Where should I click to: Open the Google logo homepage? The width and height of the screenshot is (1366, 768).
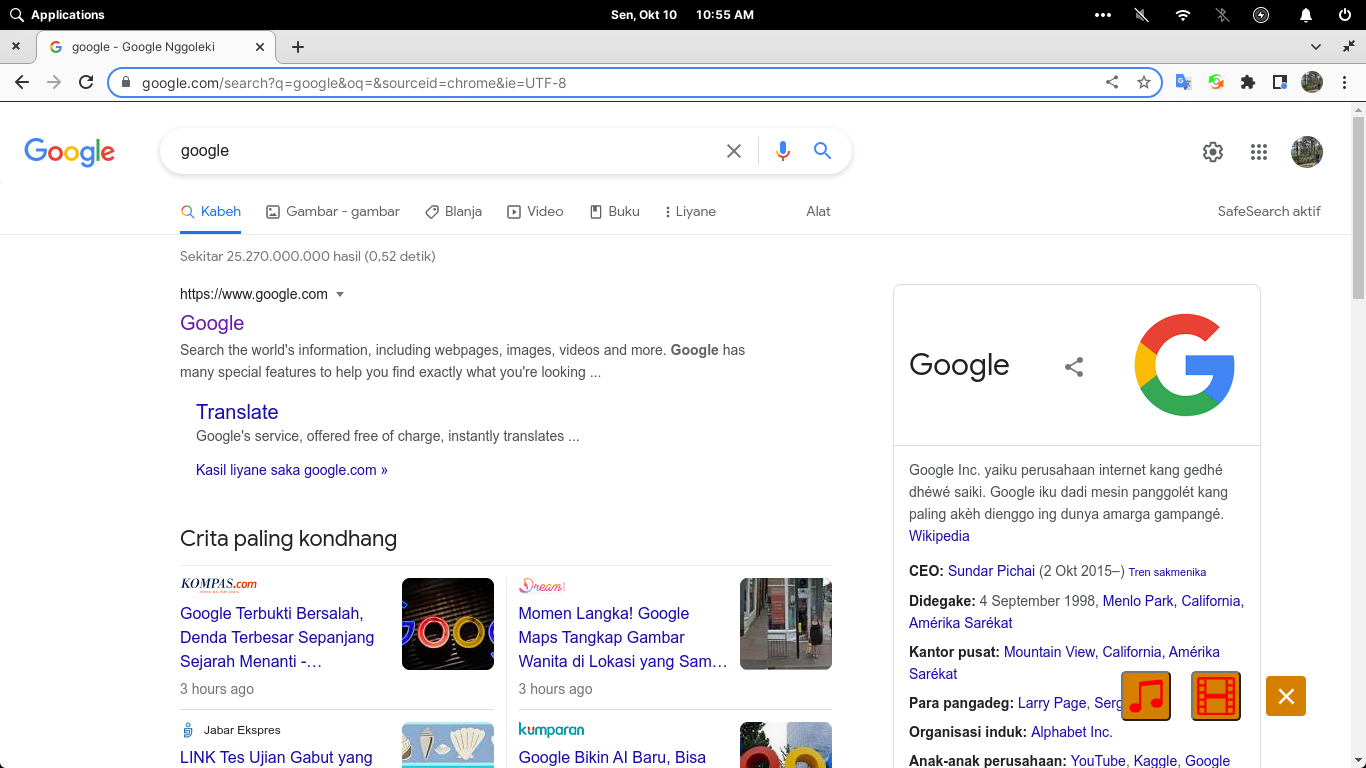69,152
